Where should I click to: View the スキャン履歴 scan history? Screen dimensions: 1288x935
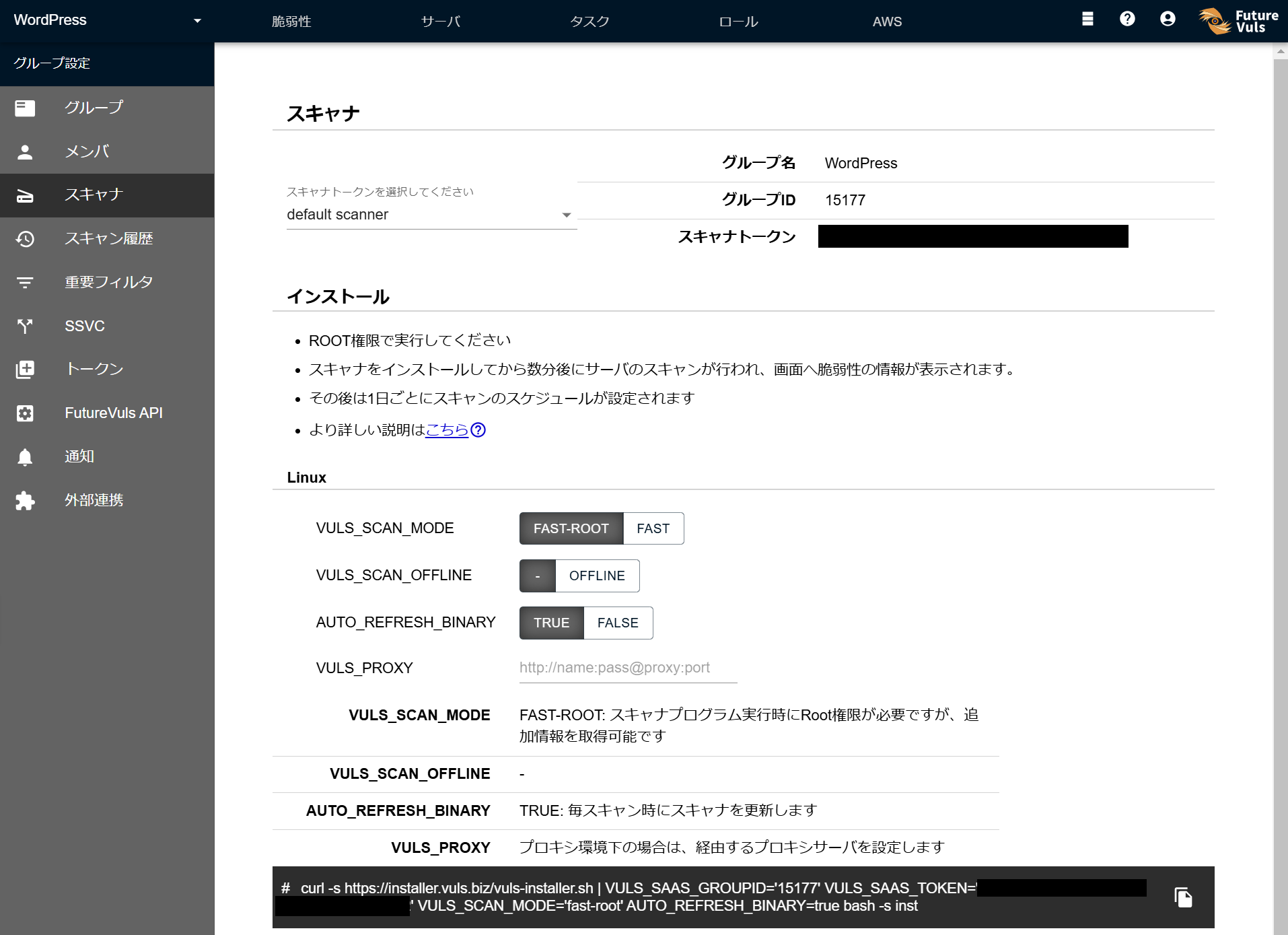point(109,238)
